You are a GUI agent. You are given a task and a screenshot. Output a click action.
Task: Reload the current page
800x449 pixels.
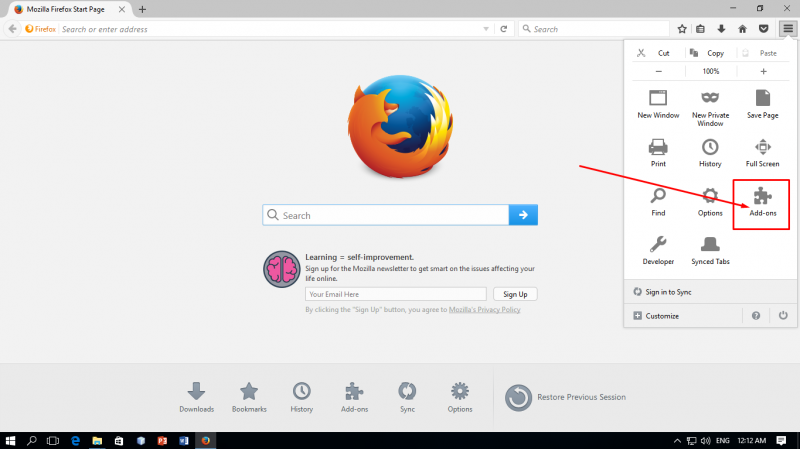504,29
